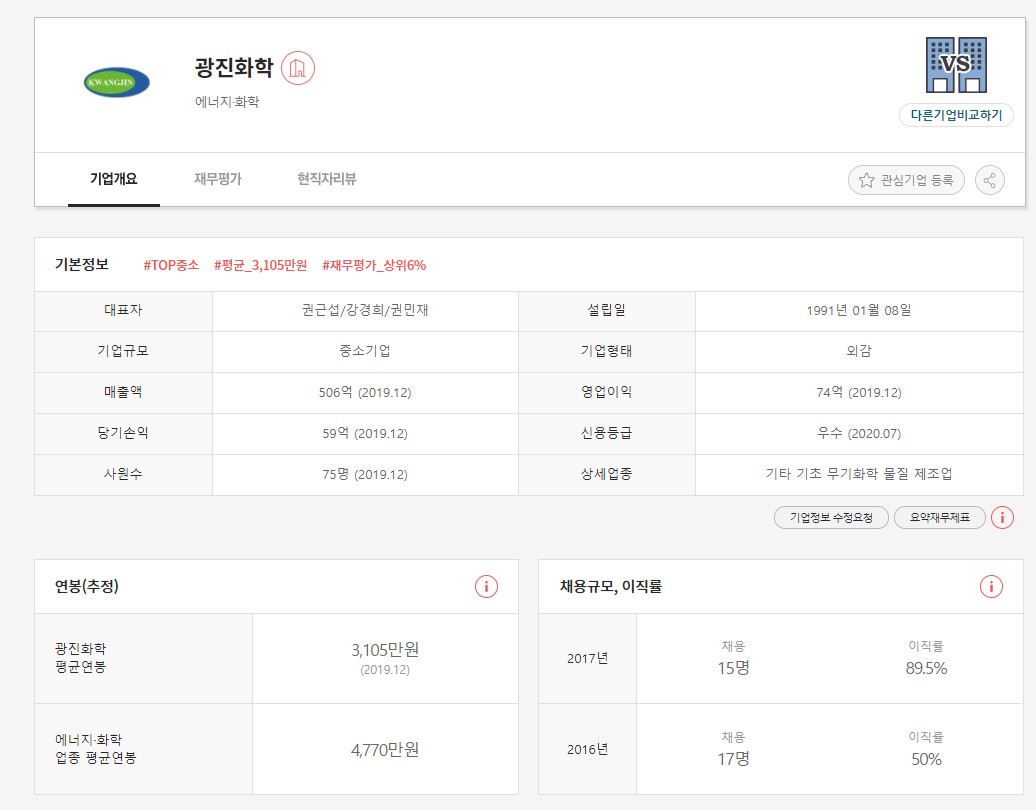1036x810 pixels.
Task: Select the 기본정보 section heading
Action: click(82, 264)
